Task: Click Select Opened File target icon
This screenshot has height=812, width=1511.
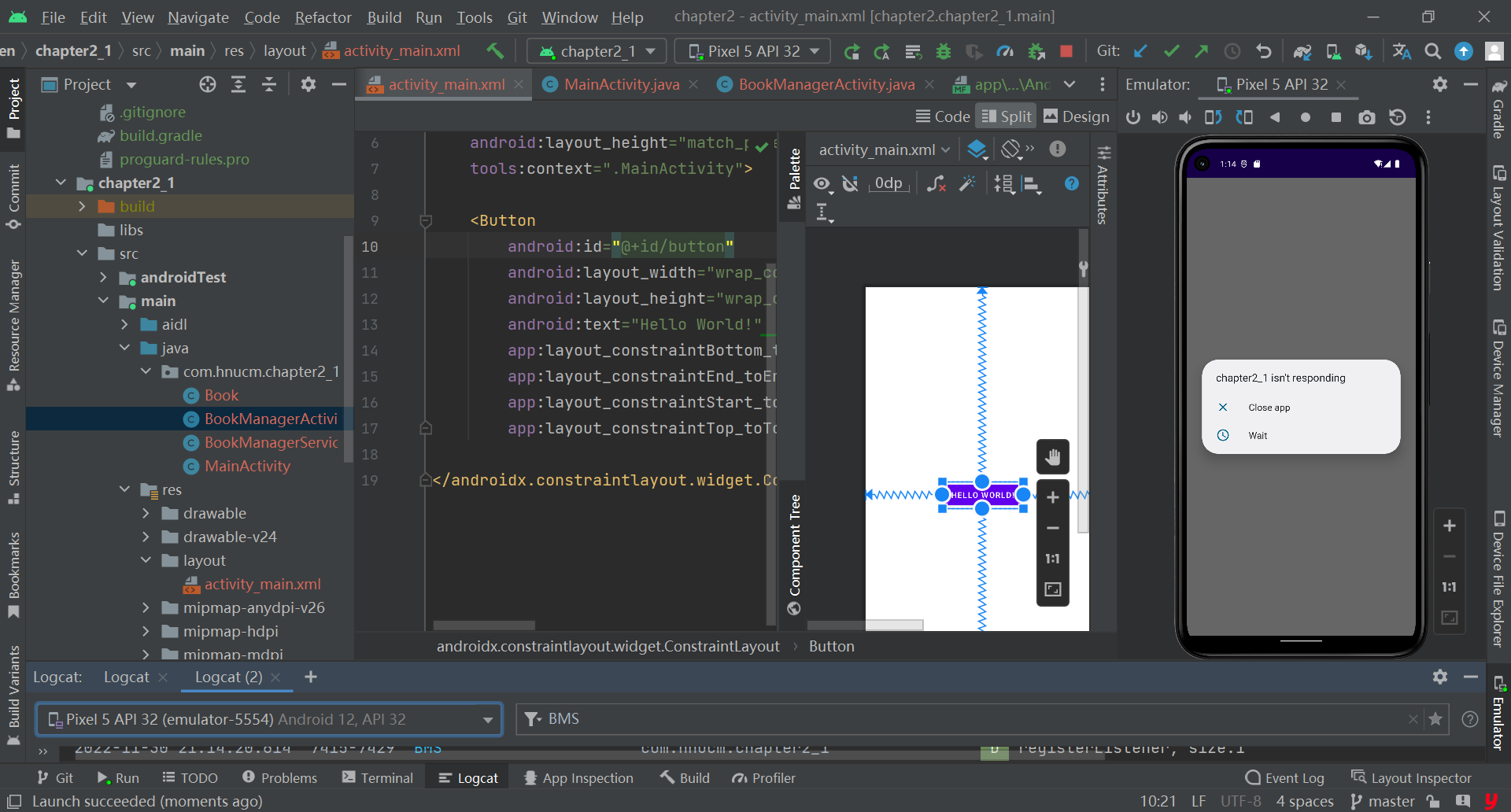Action: coord(208,84)
